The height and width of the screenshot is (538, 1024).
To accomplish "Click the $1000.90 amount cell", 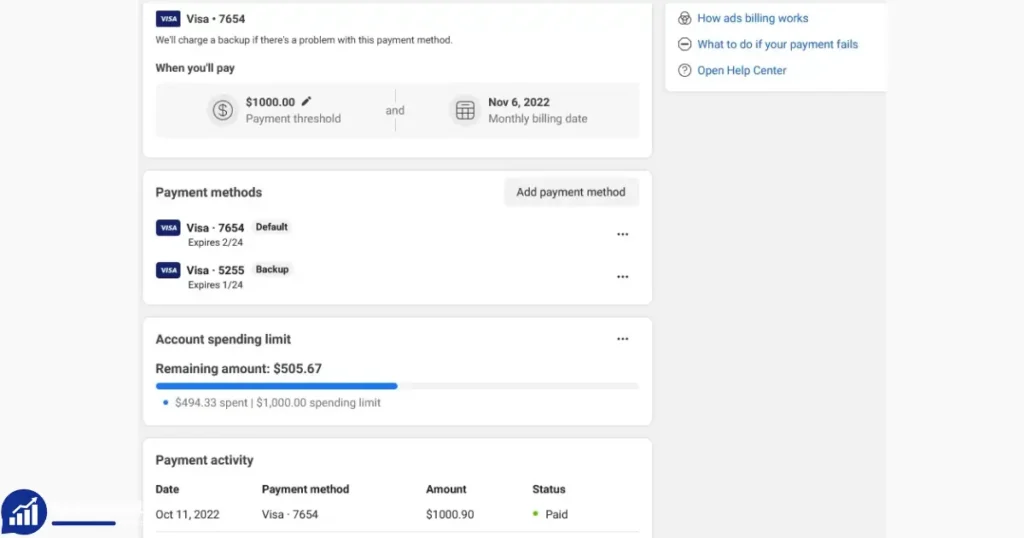I will point(450,514).
